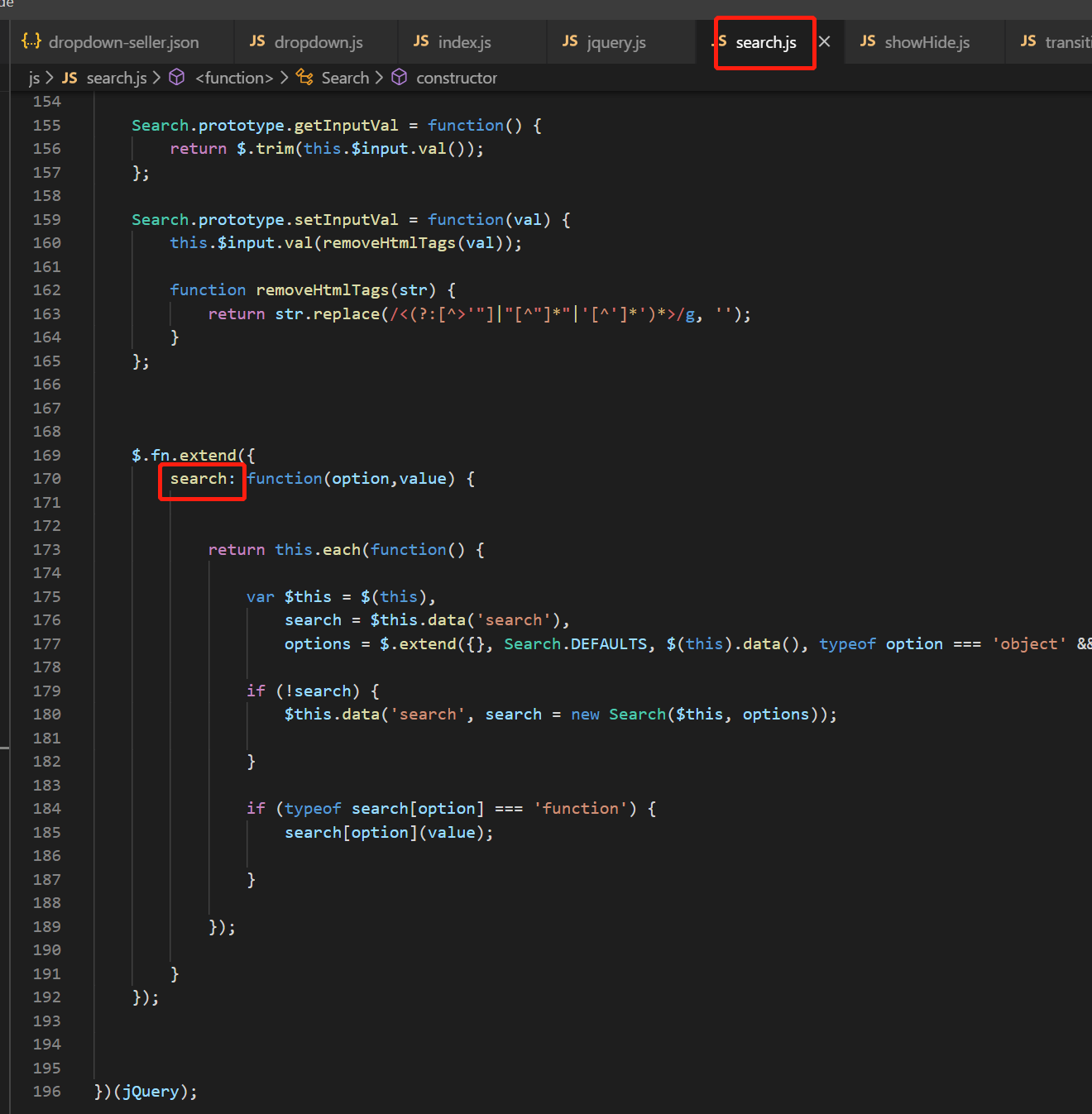
Task: Place cursor on removeHtmlTags definition, line 162
Action: (322, 290)
